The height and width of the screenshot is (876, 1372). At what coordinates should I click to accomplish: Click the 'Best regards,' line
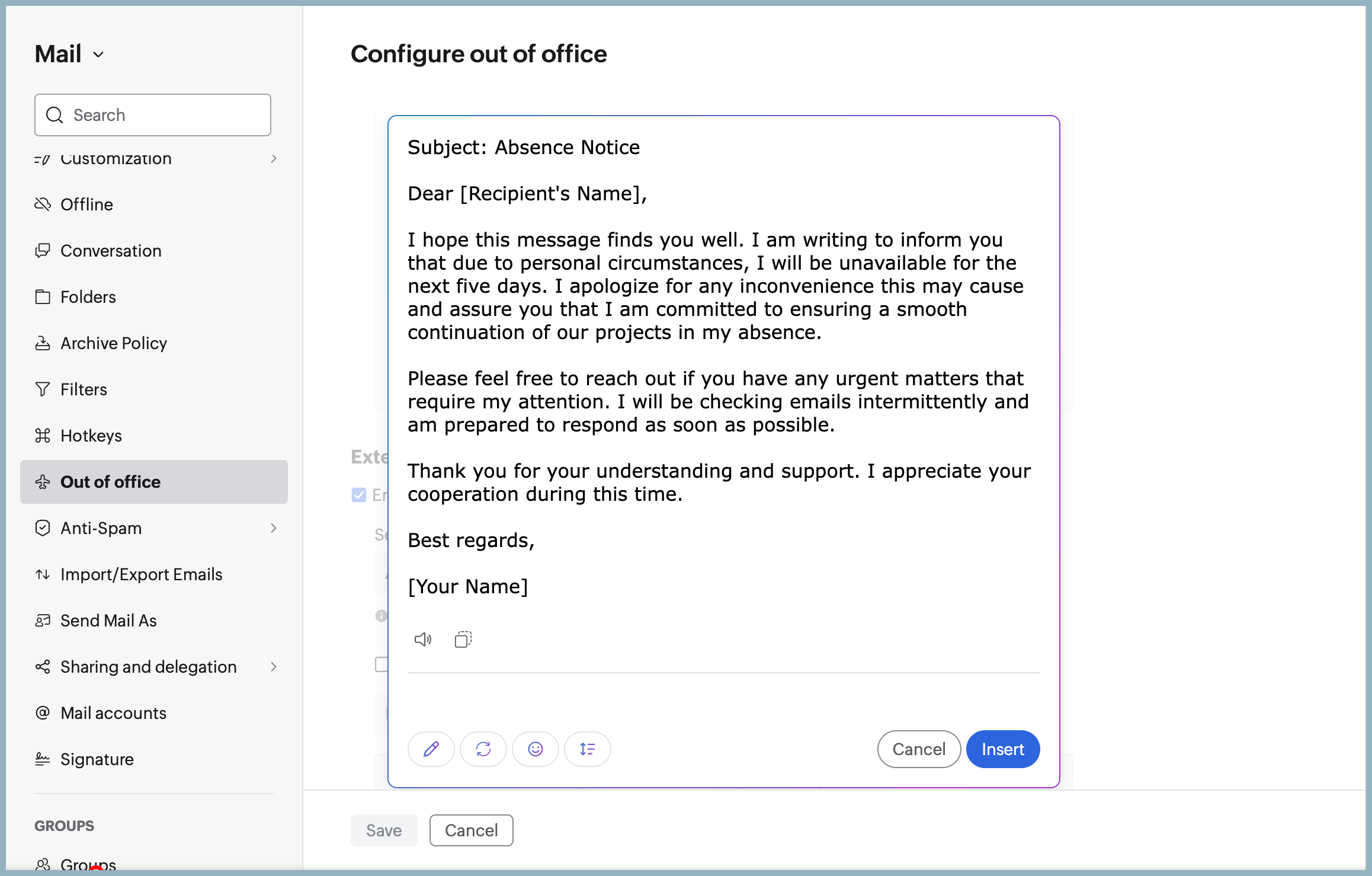click(x=471, y=540)
